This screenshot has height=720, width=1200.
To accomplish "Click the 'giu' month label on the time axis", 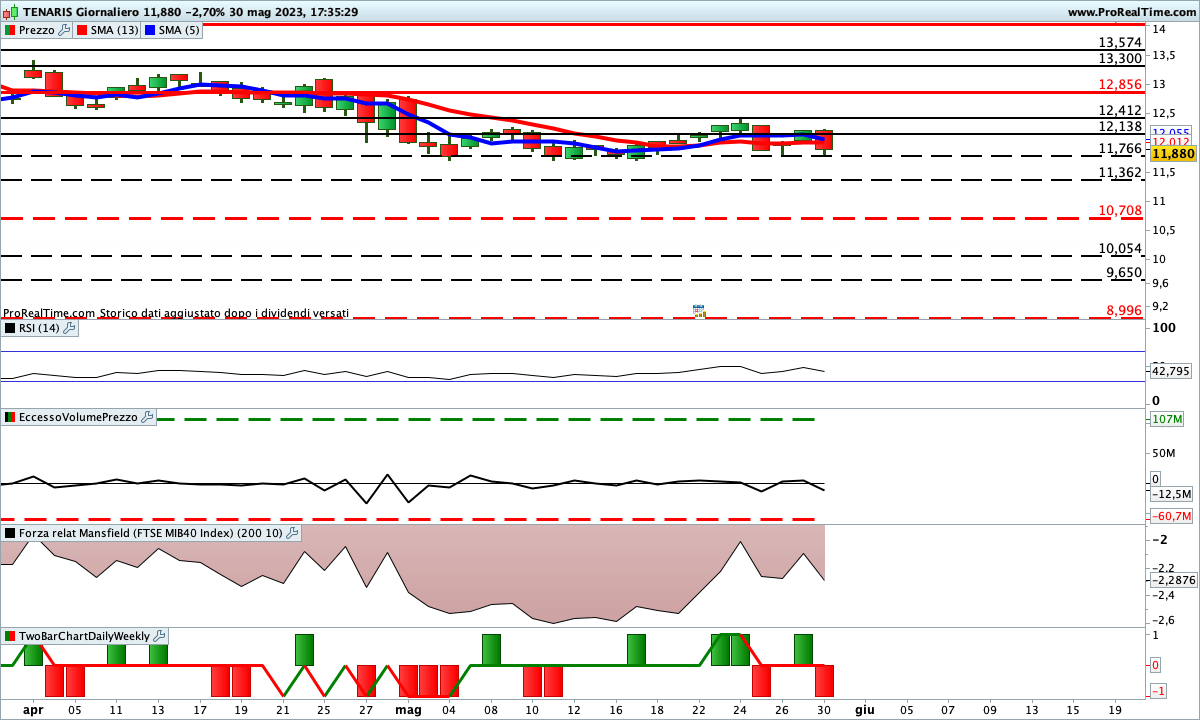I will click(864, 709).
